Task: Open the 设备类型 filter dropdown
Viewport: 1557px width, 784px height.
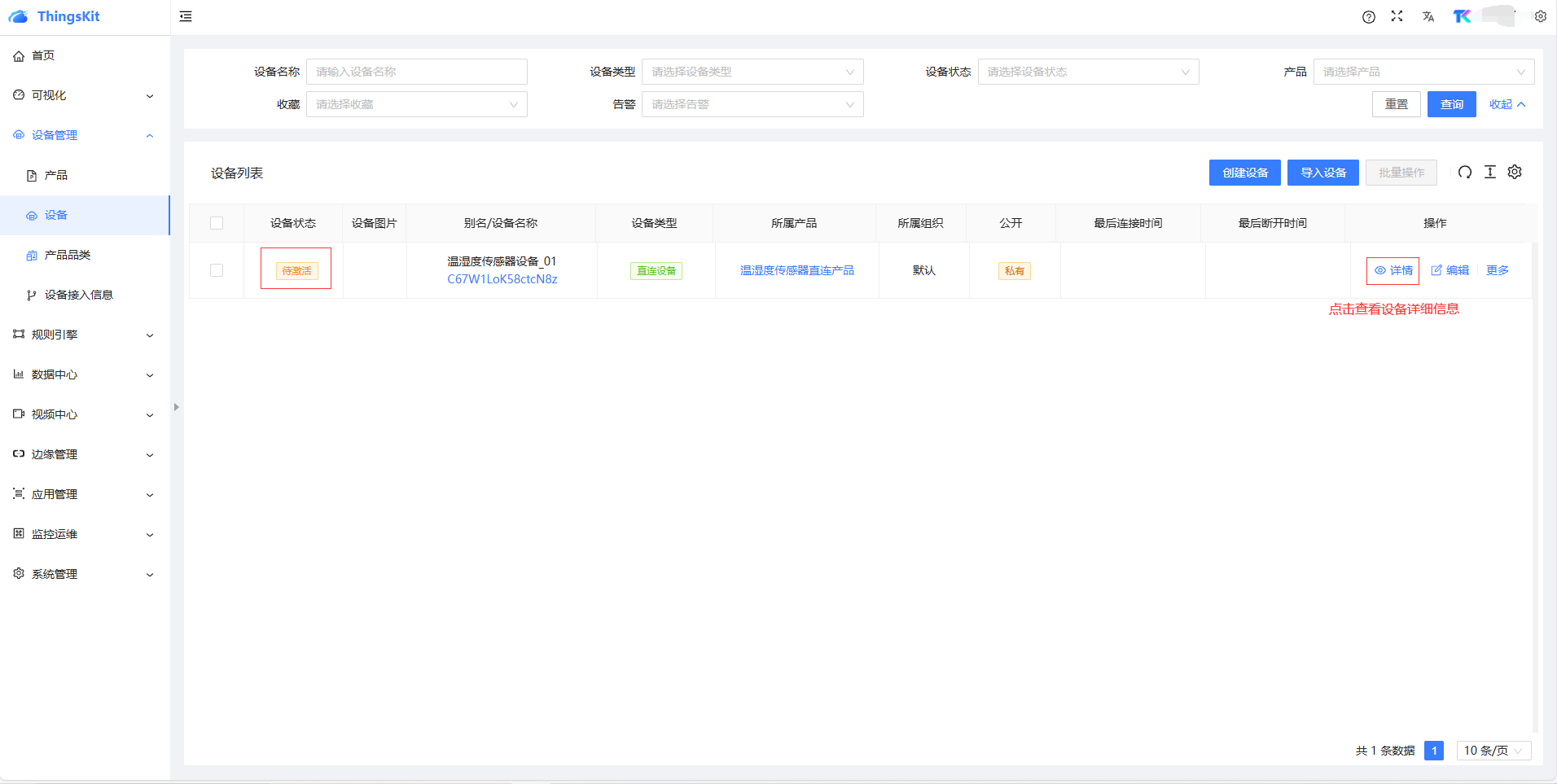Action: tap(752, 72)
